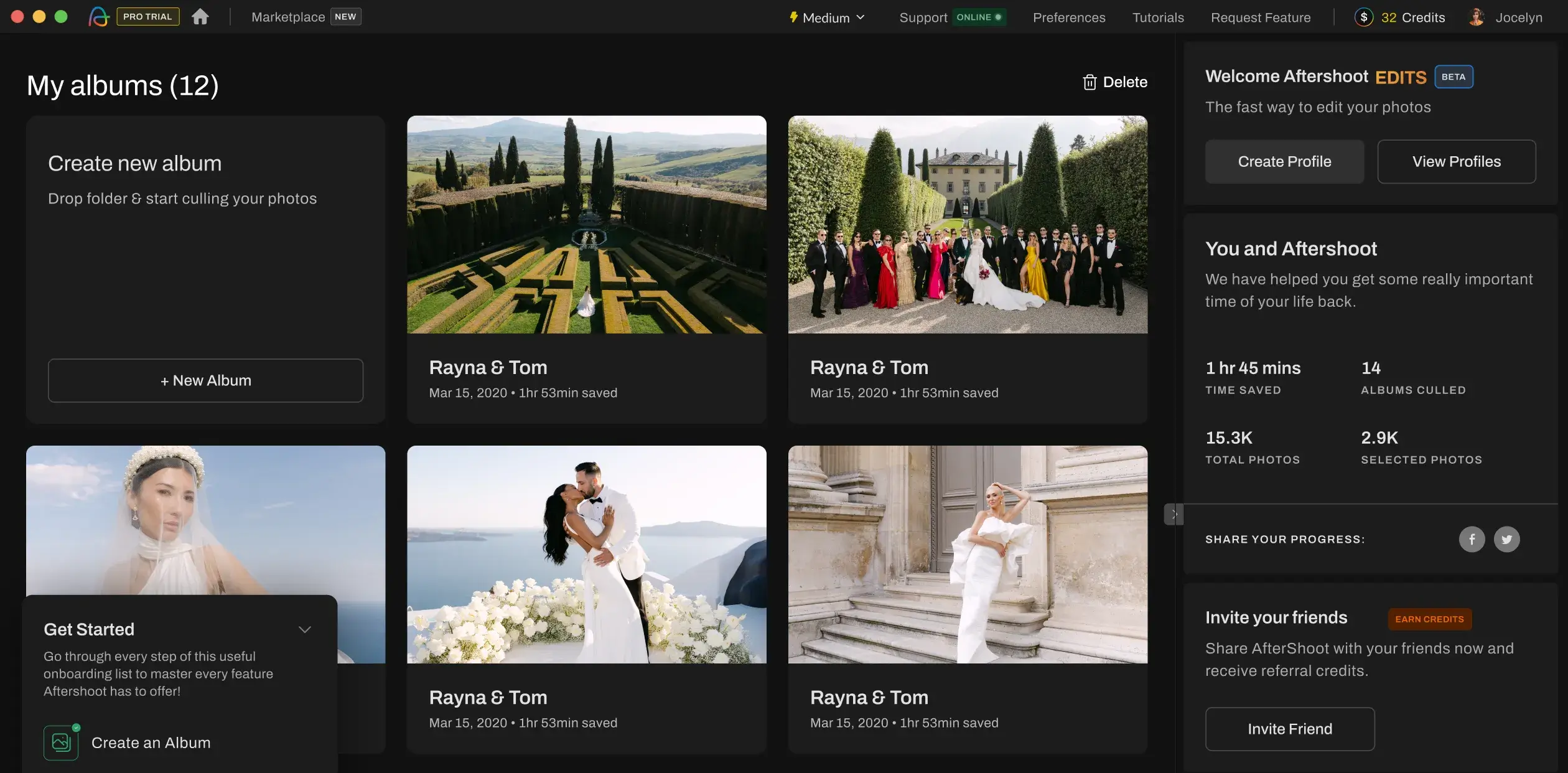Collapse the right sidebar panel

point(1175,514)
